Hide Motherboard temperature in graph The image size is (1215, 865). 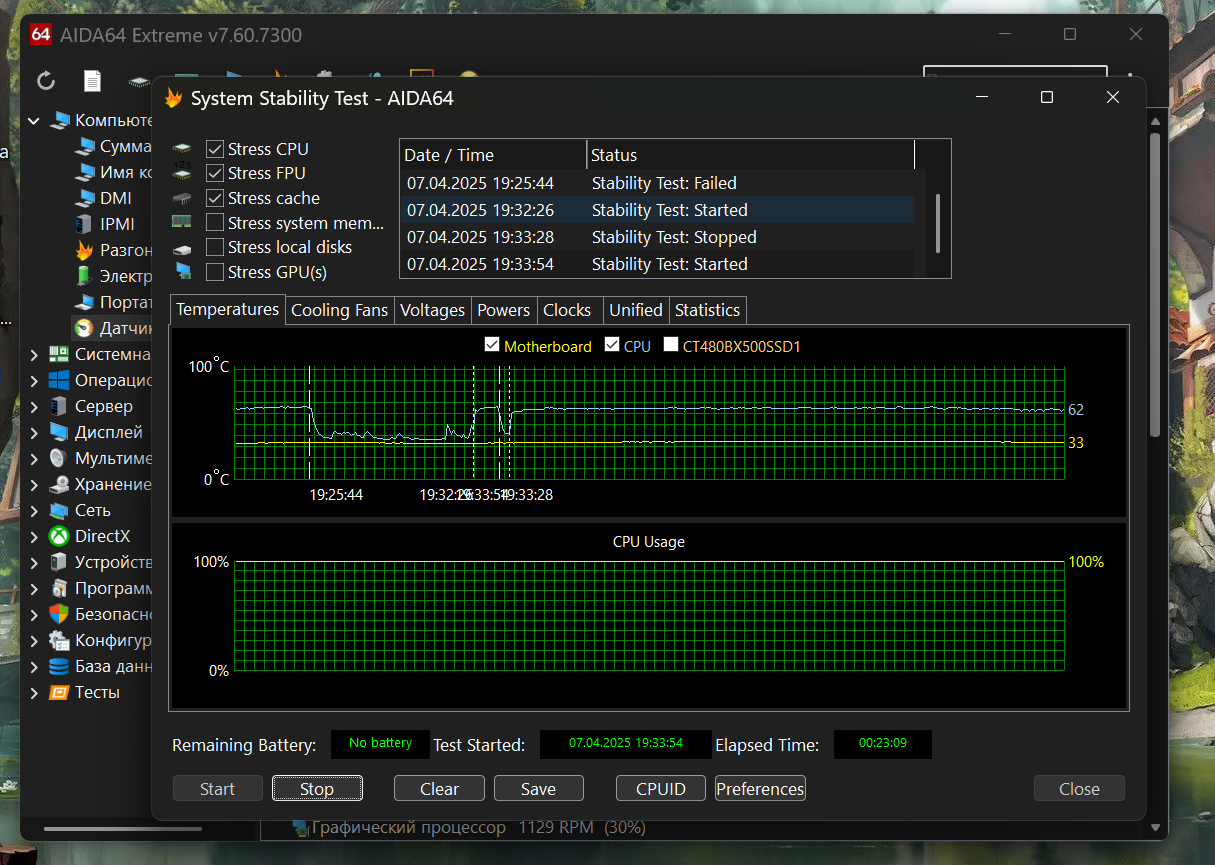tap(491, 345)
